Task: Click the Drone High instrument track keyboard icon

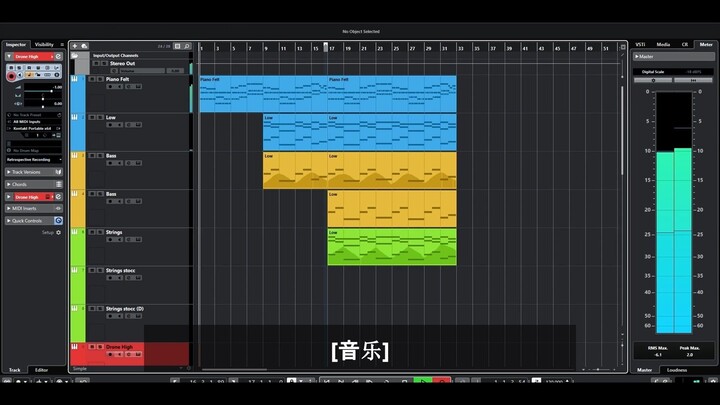Action: (x=74, y=347)
